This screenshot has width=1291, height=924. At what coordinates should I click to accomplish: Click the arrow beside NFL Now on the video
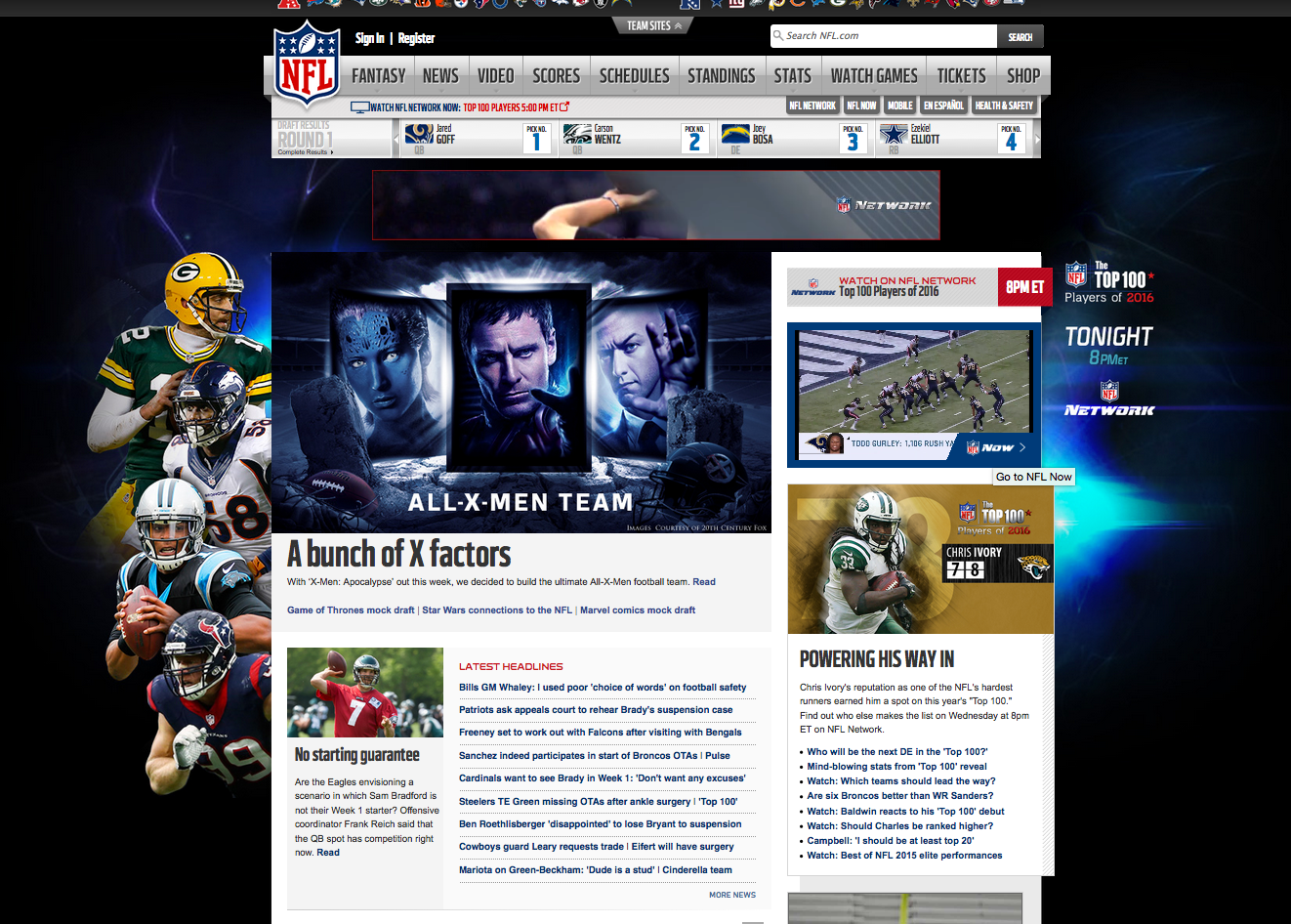click(1022, 447)
